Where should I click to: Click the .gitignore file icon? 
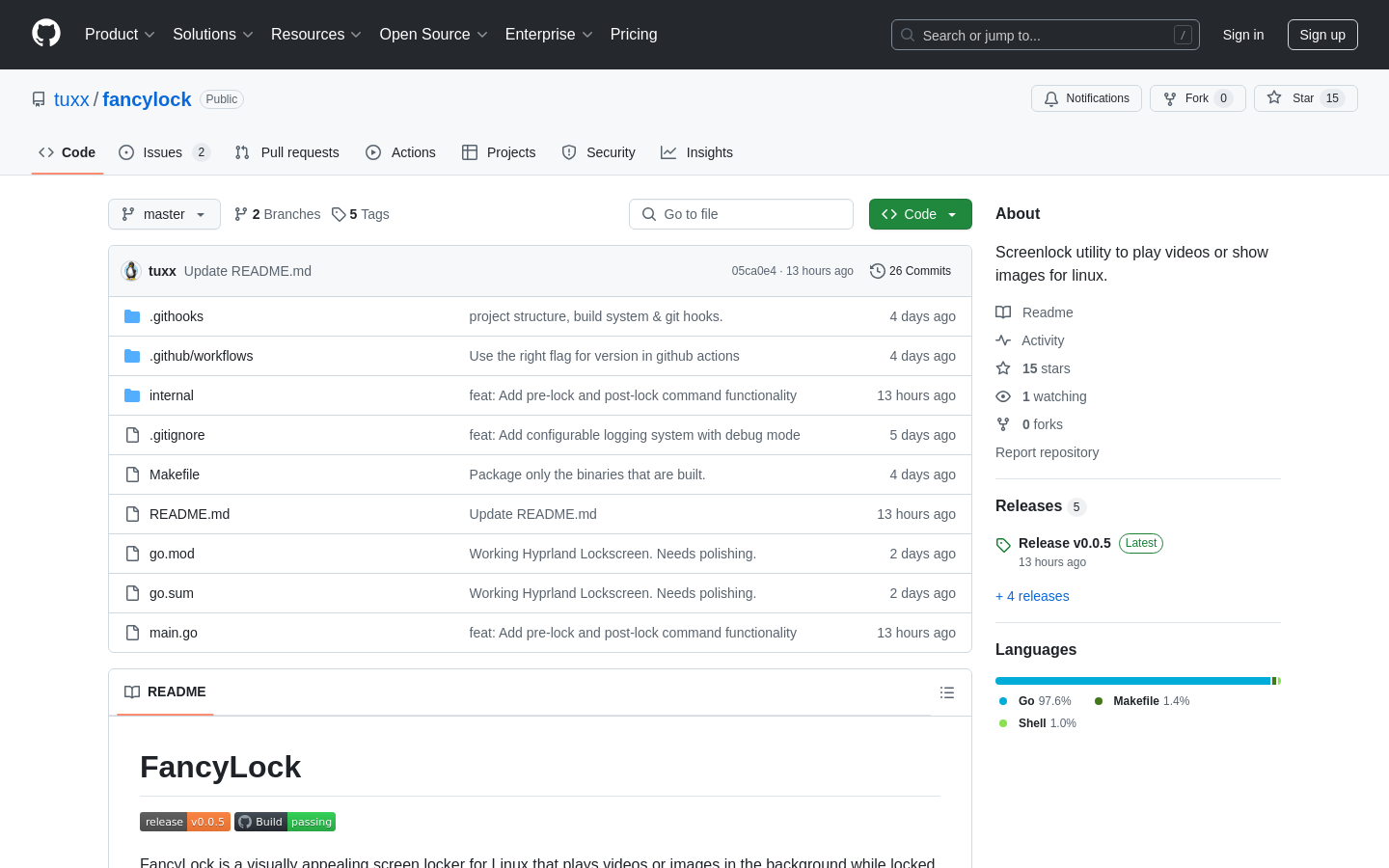132,435
